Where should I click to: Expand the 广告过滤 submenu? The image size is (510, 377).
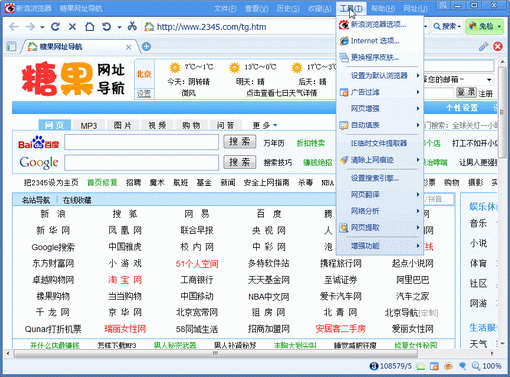point(418,92)
